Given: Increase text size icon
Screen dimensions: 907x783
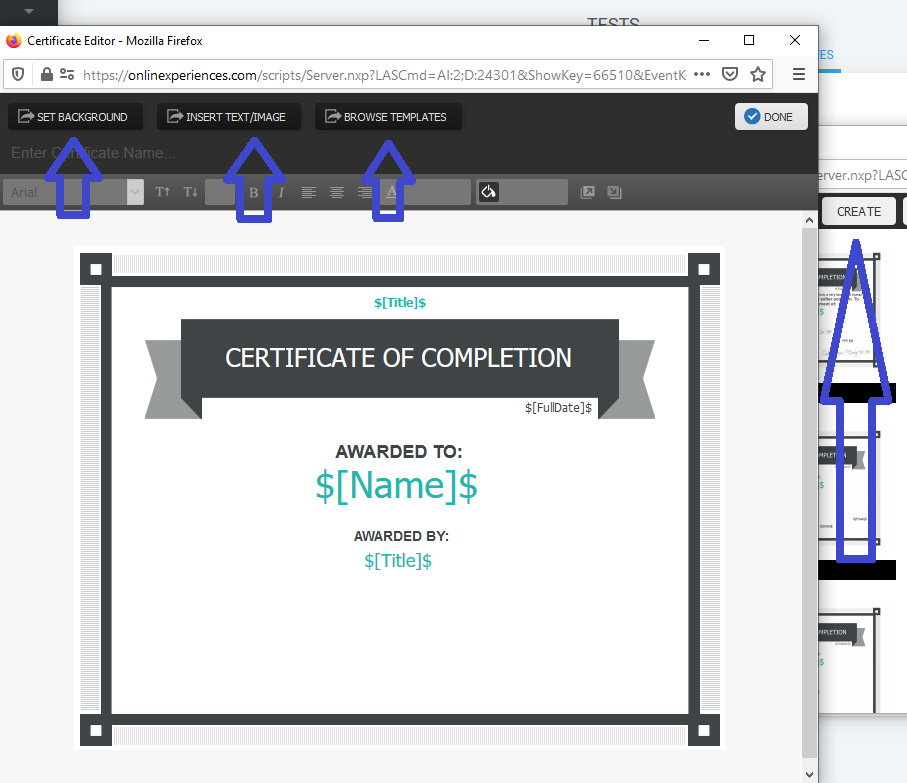Looking at the screenshot, I should tap(163, 192).
